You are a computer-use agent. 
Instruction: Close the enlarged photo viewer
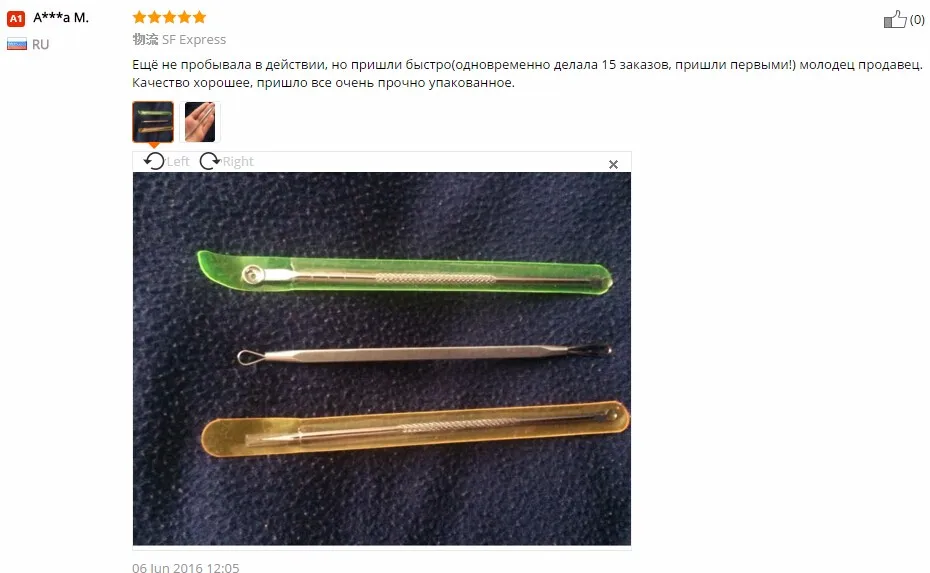[x=613, y=164]
